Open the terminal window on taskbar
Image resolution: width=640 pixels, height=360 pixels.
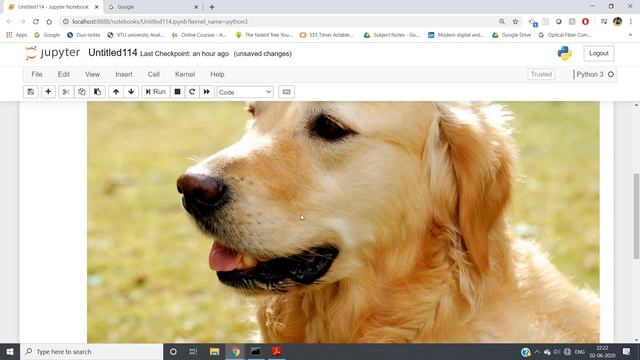point(256,351)
